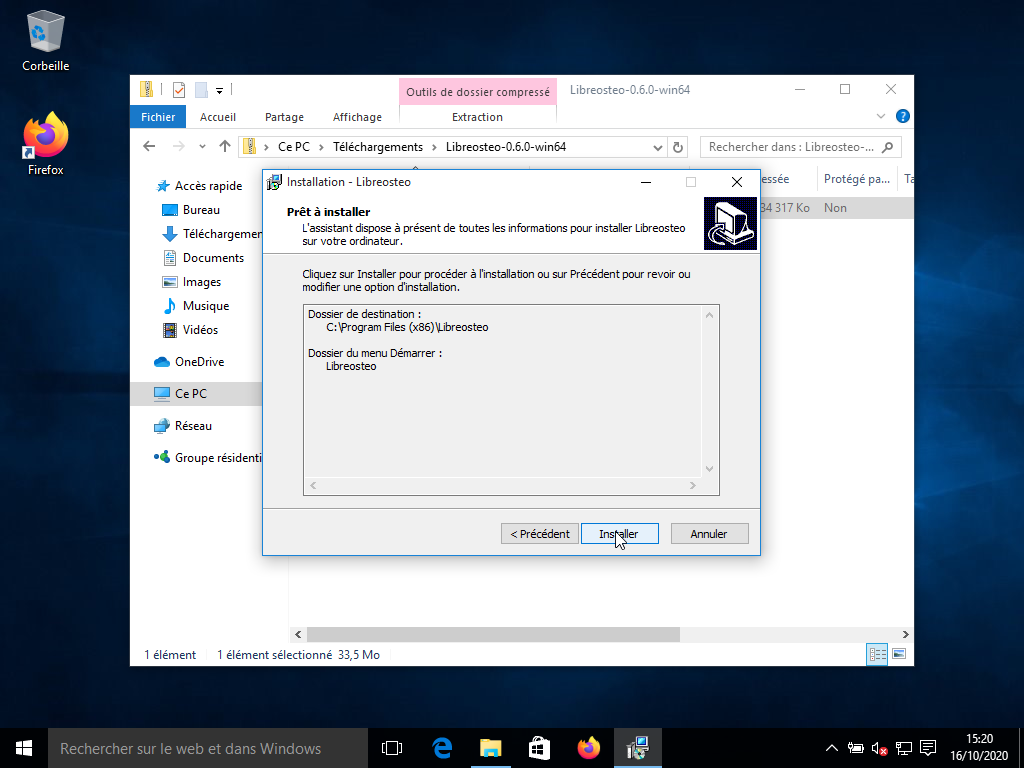Open Task View on the taskbar

click(392, 748)
